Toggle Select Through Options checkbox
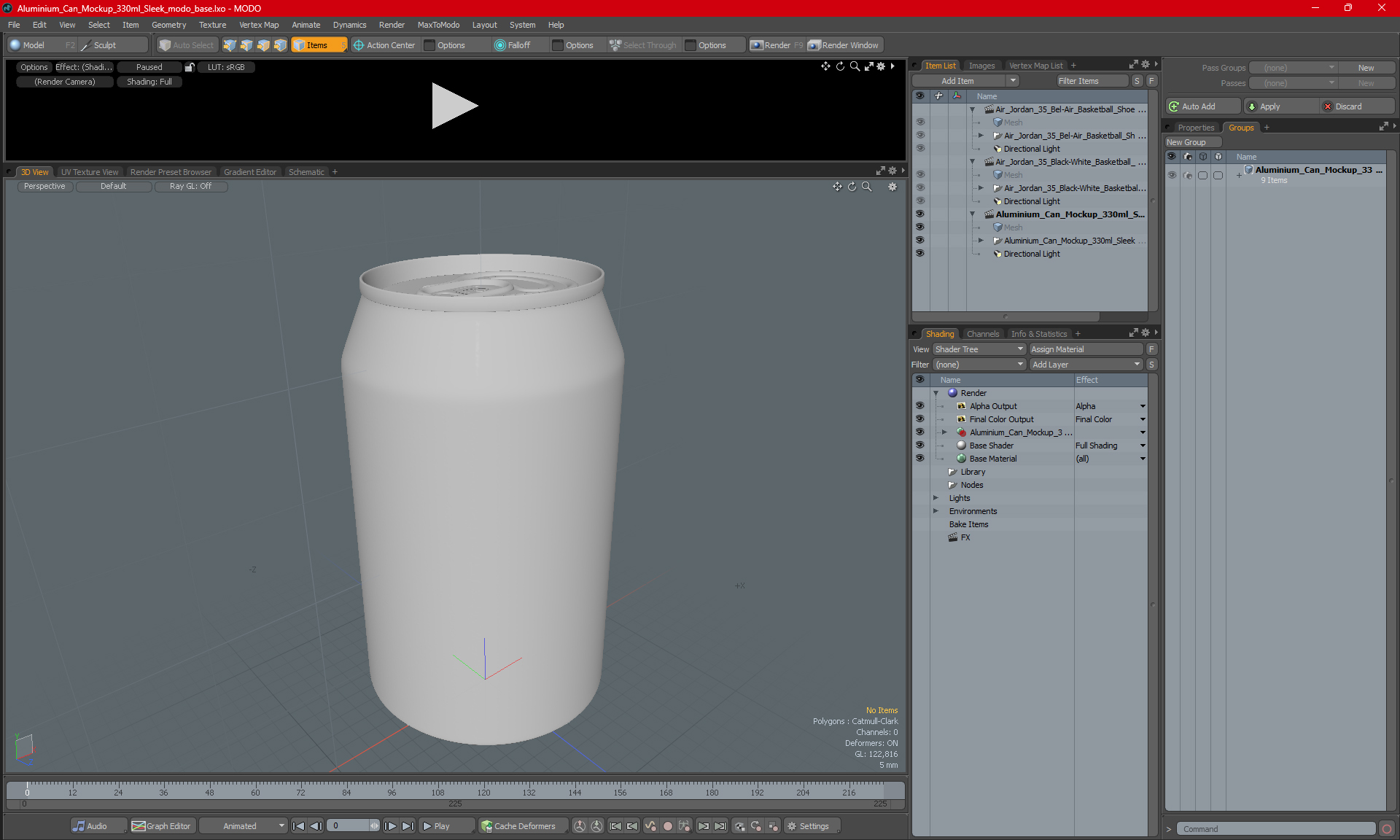The image size is (1400, 840). [x=691, y=45]
